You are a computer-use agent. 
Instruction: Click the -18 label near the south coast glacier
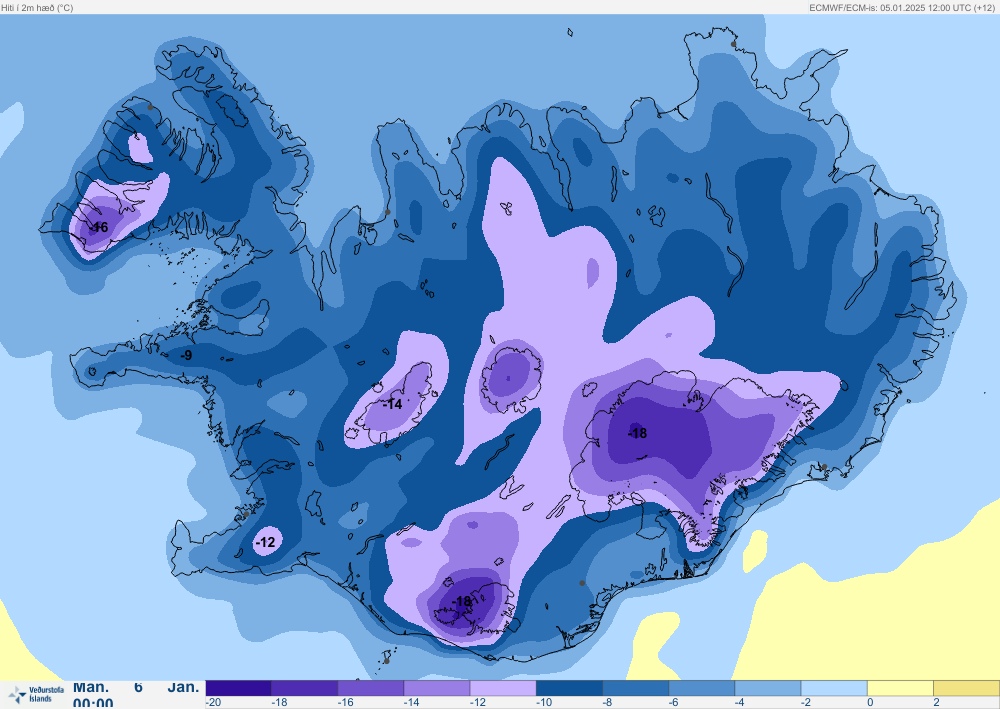click(x=462, y=601)
